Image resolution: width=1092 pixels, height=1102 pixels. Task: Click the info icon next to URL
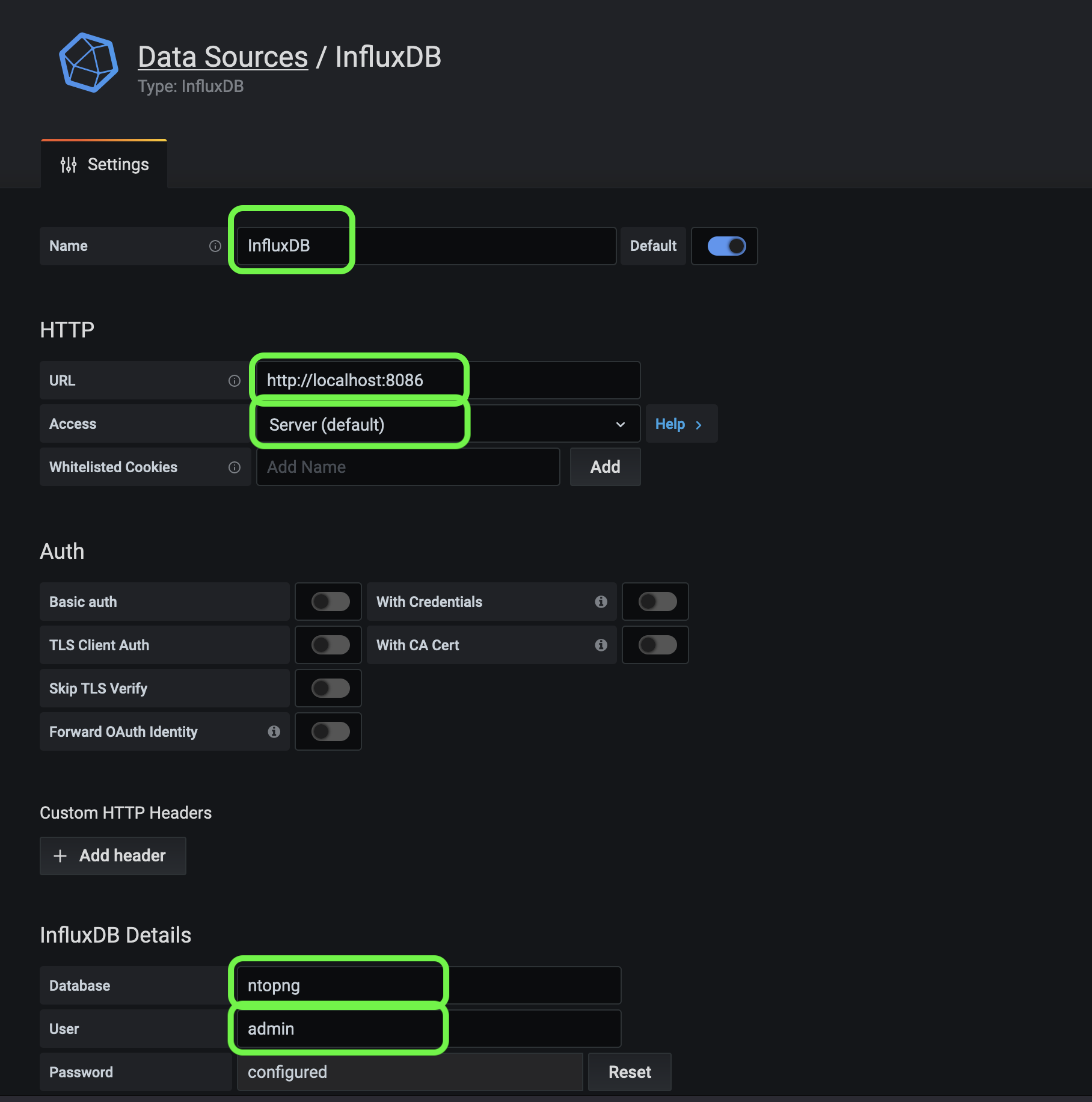click(235, 381)
